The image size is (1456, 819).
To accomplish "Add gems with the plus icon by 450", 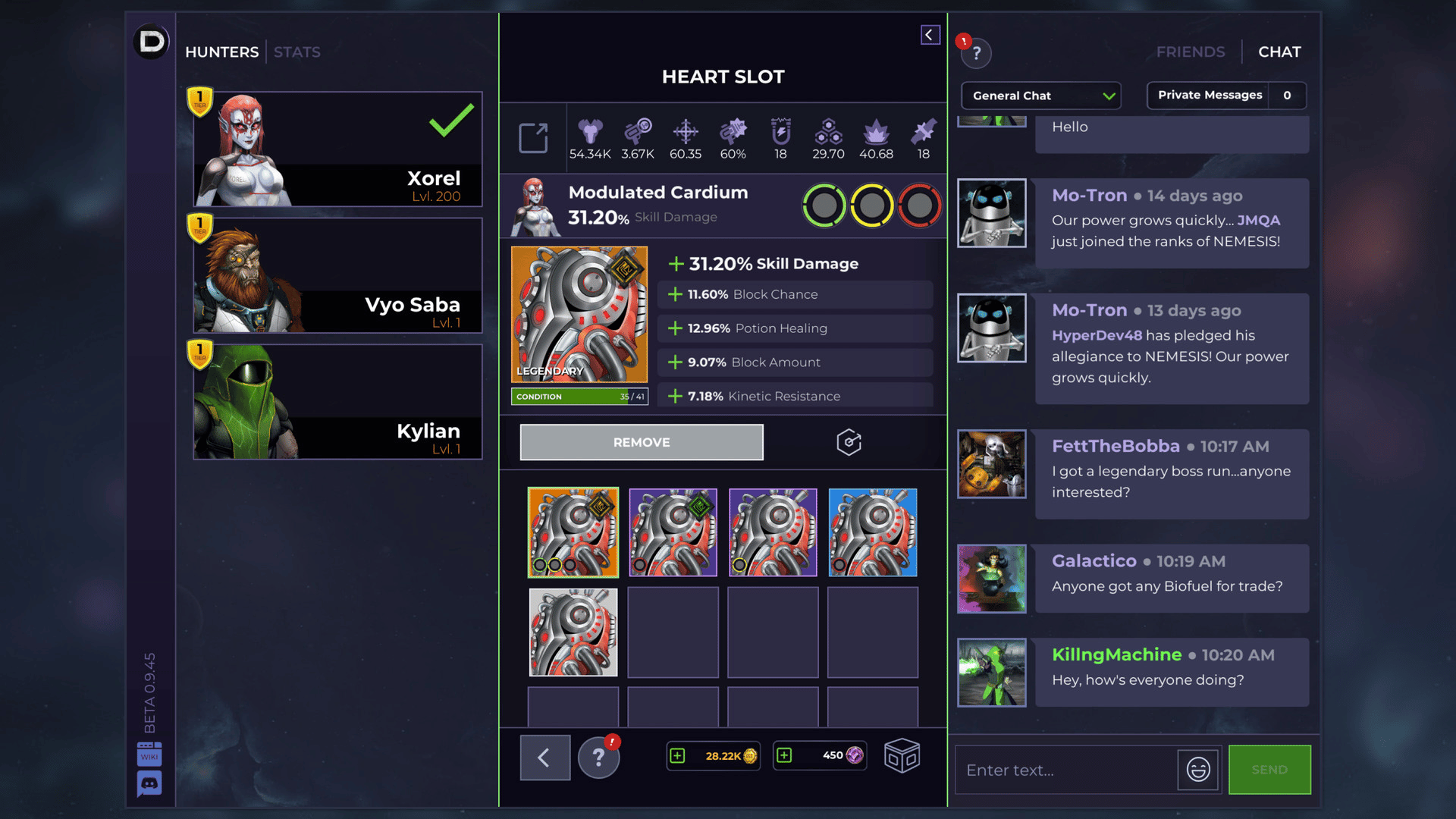I will click(784, 755).
